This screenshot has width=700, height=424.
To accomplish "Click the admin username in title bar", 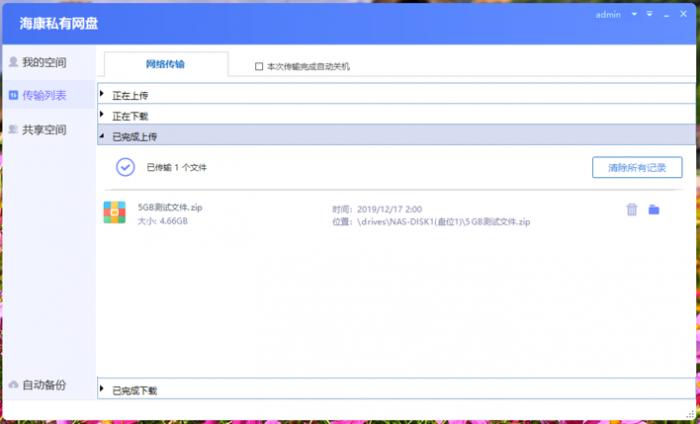I will point(608,15).
